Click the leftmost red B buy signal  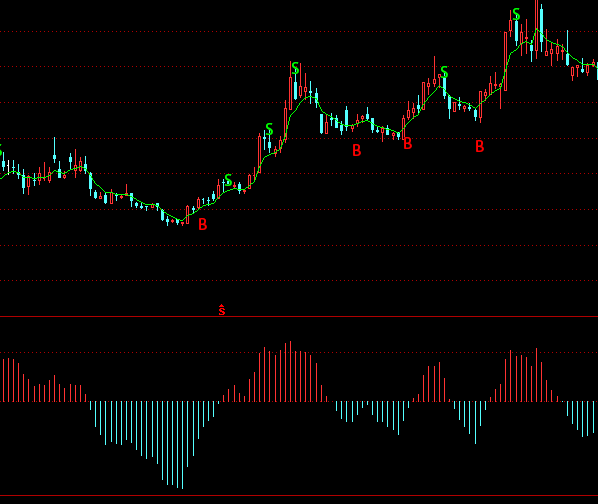[x=203, y=224]
